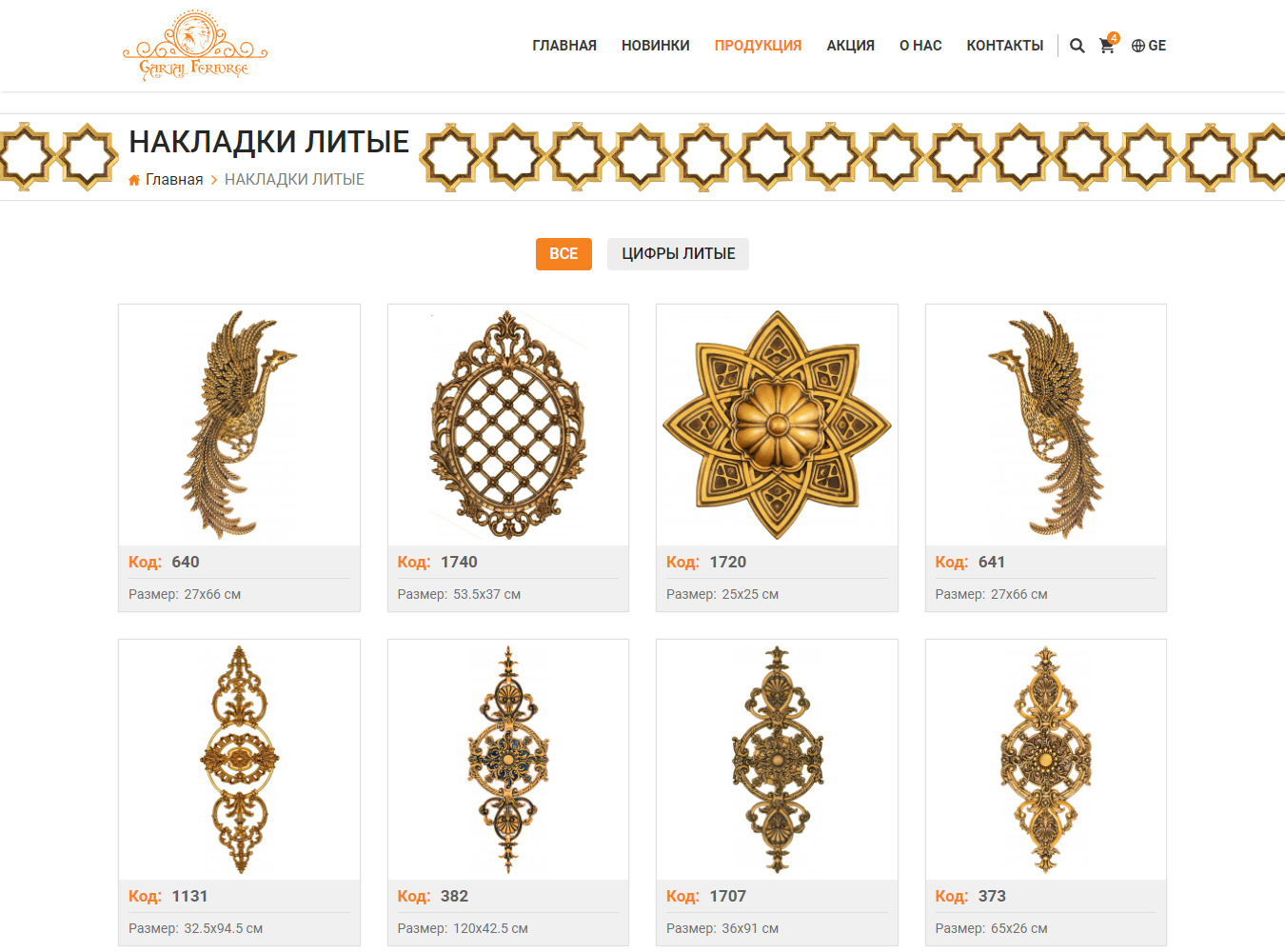Open the НОВИНКИ menu item
This screenshot has width=1285, height=952.
tap(656, 46)
